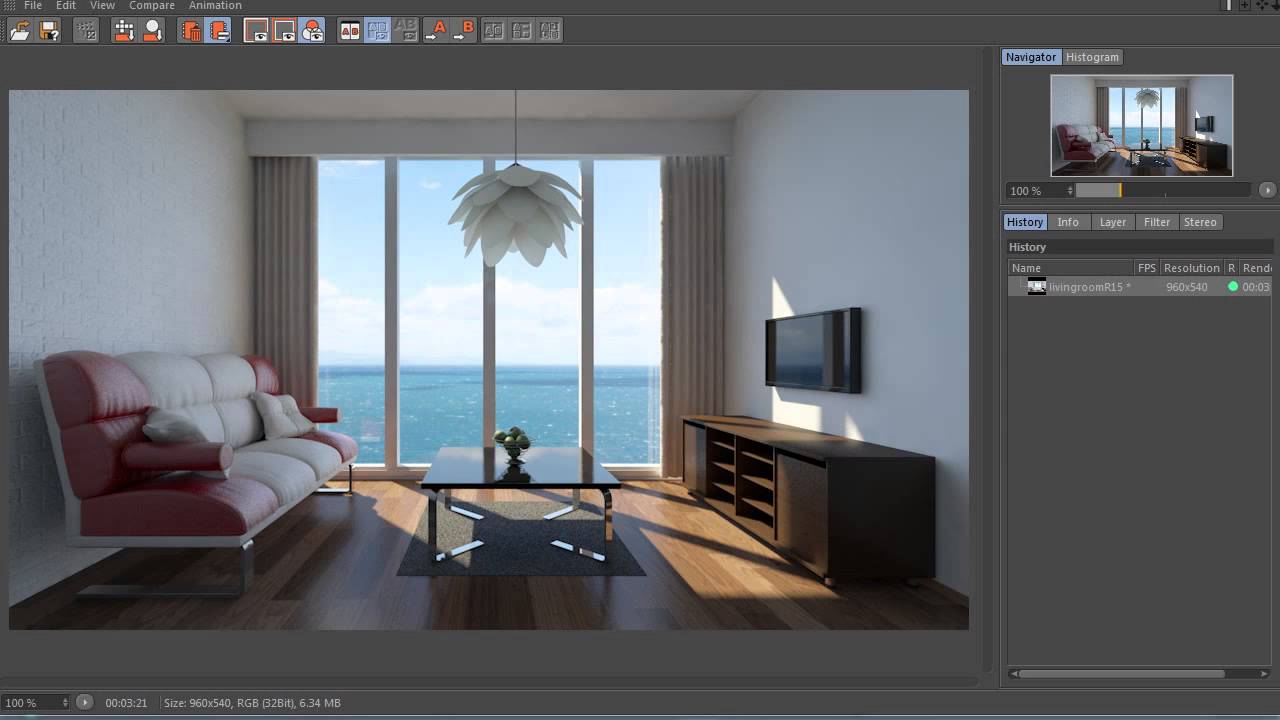Click the Resolution column header
Image resolution: width=1280 pixels, height=720 pixels.
[1192, 268]
